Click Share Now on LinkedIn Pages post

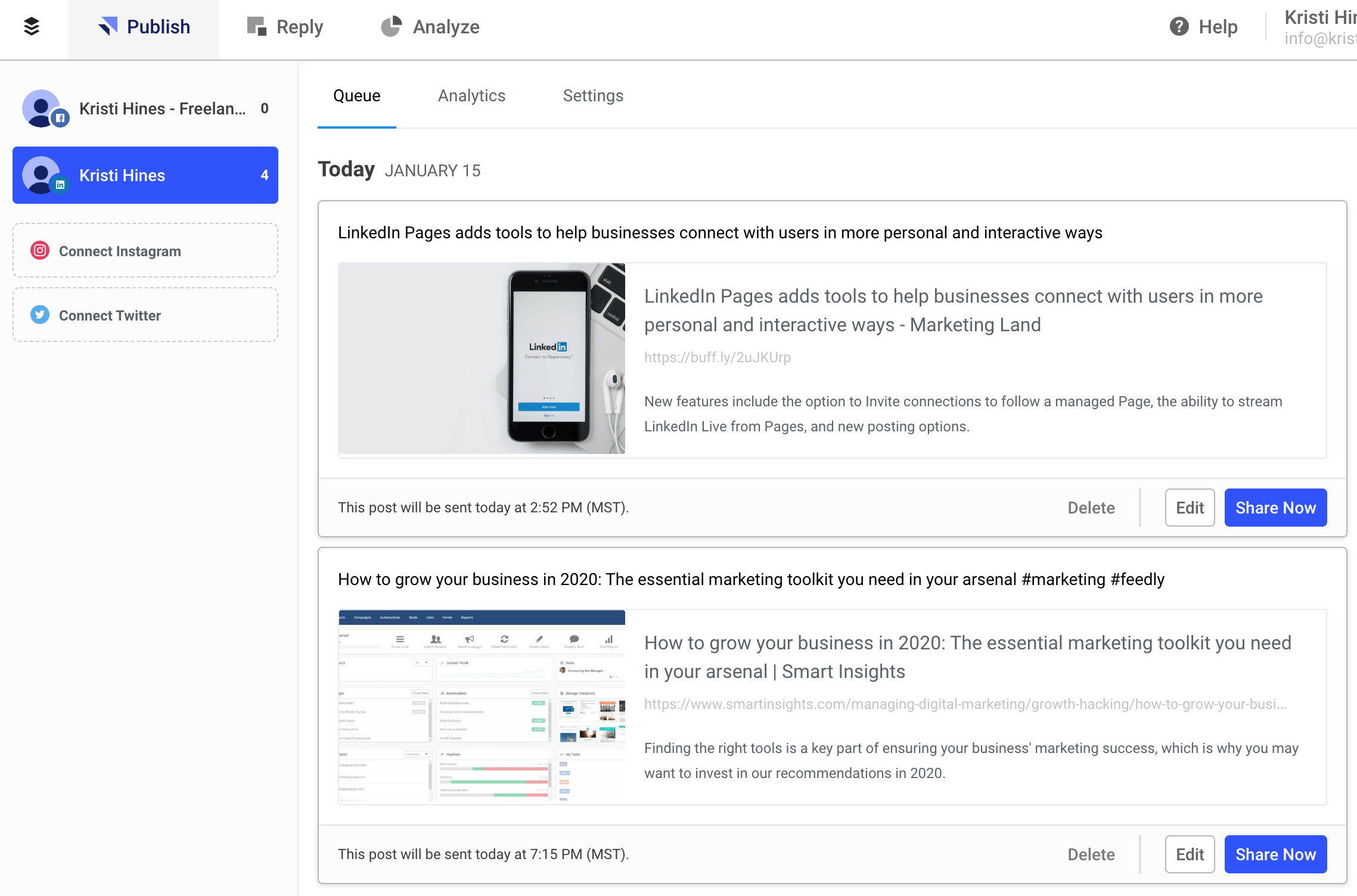click(1275, 507)
